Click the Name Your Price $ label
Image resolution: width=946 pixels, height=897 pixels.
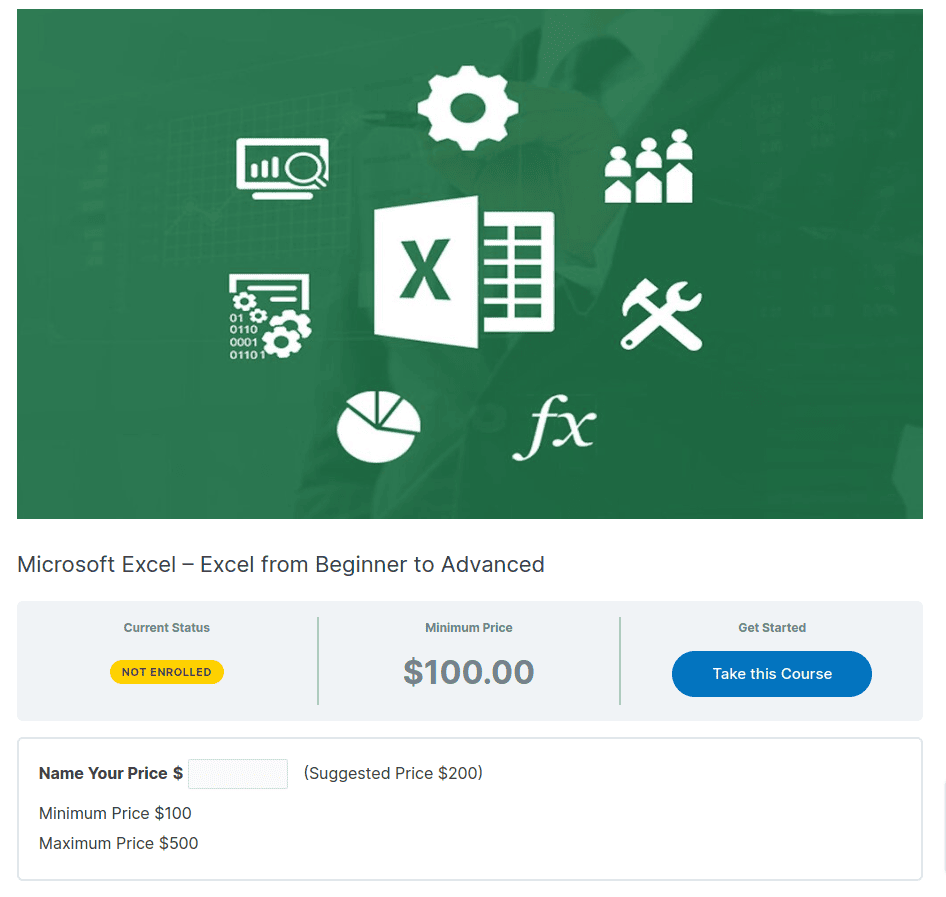coord(111,773)
